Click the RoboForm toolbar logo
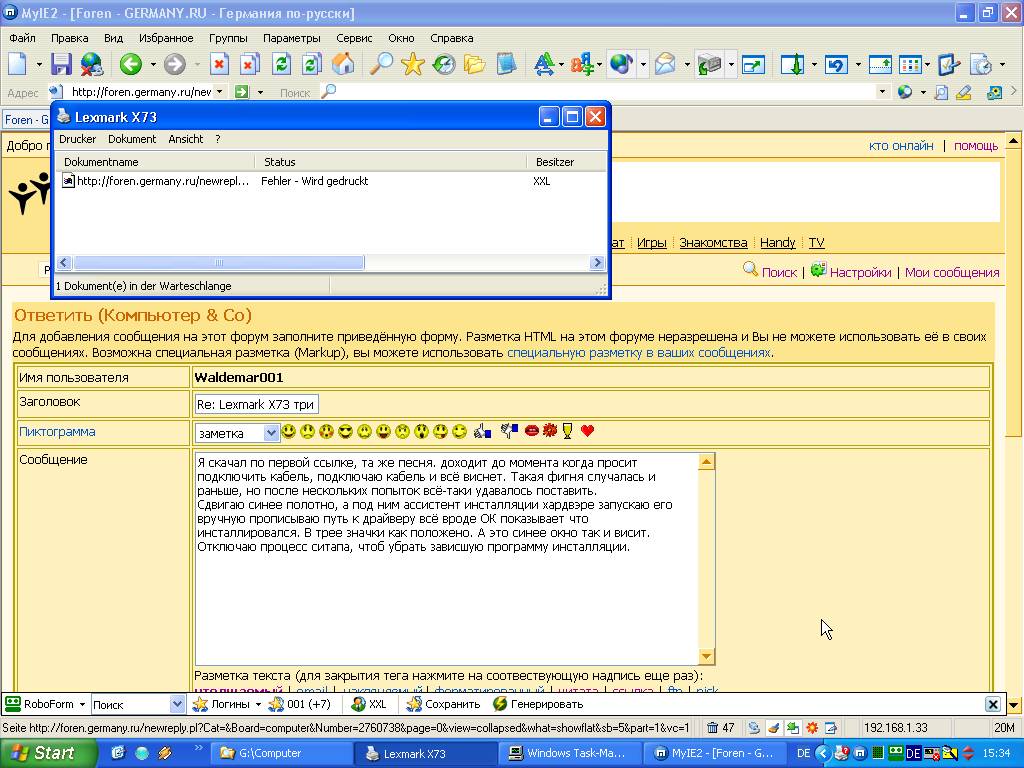Viewport: 1024px width, 768px height. pos(12,704)
